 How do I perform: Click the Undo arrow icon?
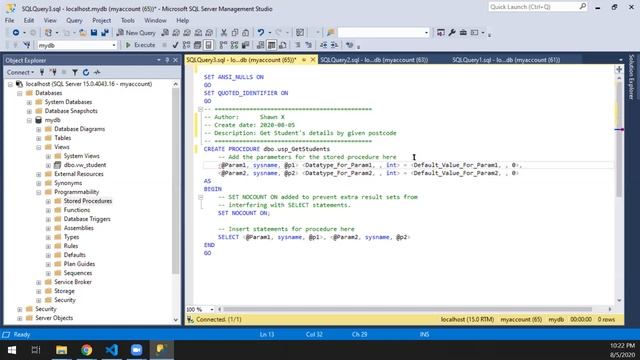coord(260,33)
